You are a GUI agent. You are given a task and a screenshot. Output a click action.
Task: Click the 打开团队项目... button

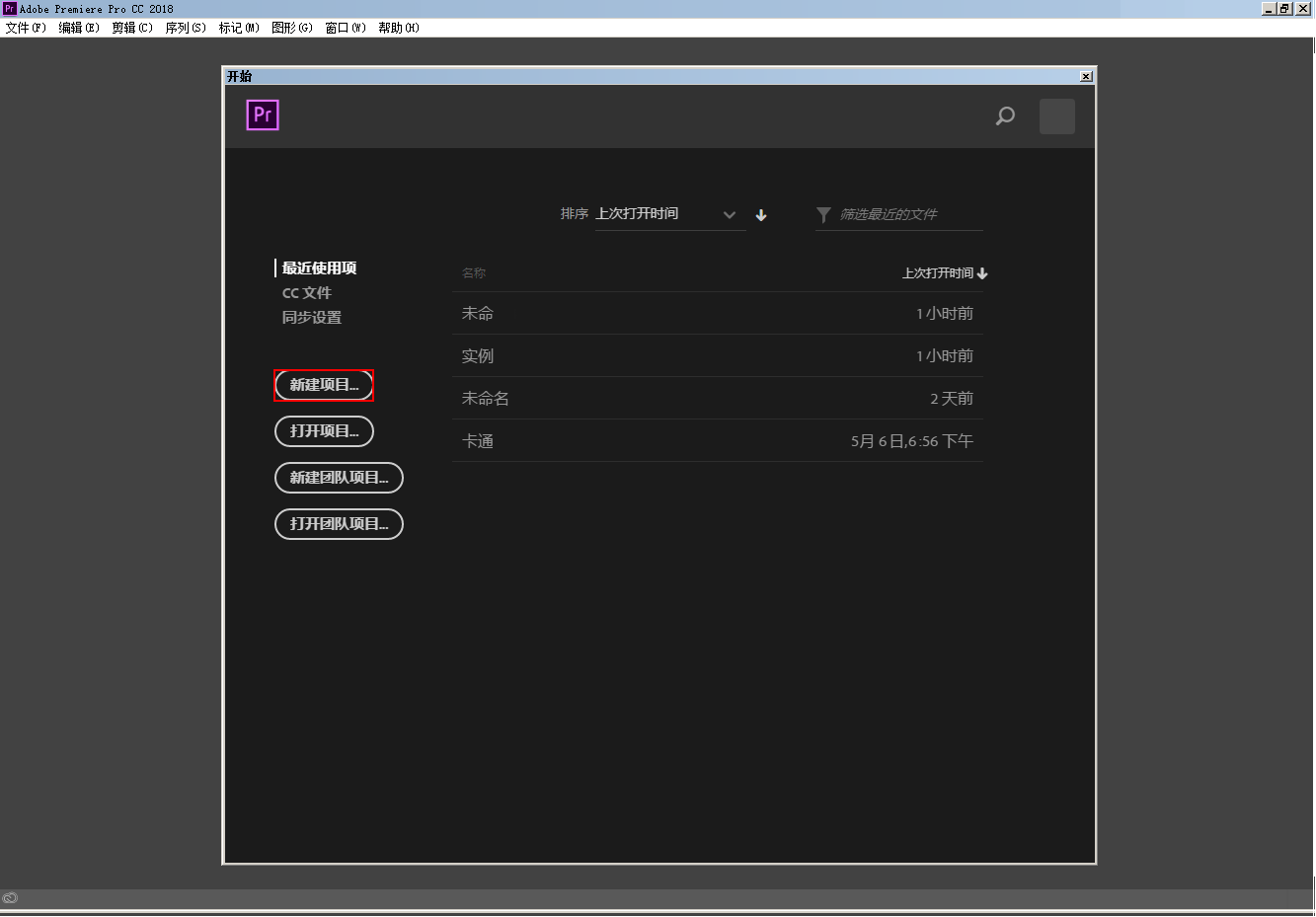point(339,524)
